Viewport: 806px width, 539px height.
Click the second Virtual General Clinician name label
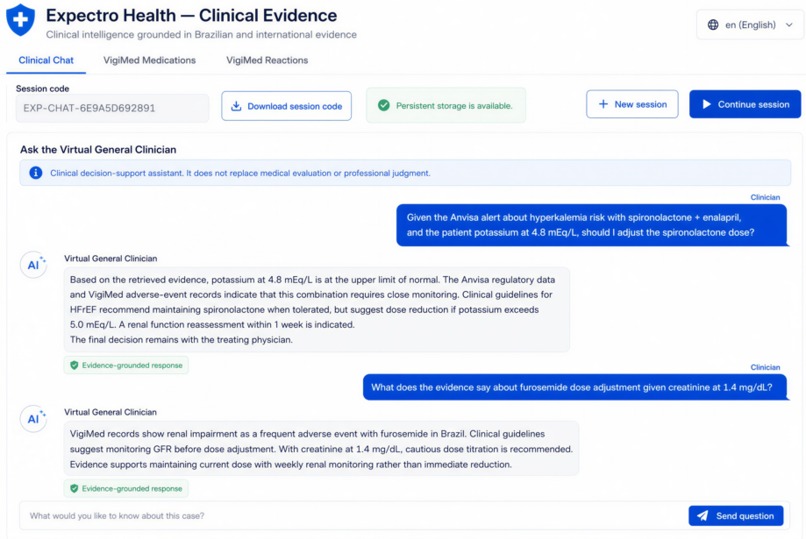click(111, 412)
